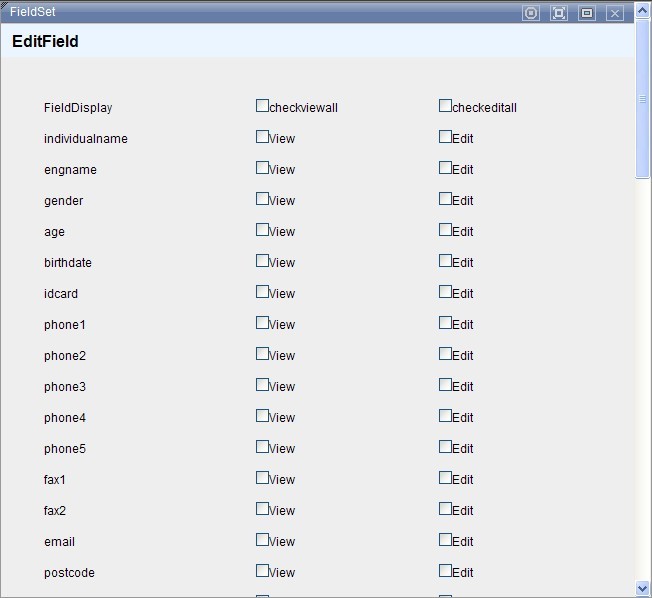Toggle View checkbox for gender
This screenshot has width=652, height=598.
(x=262, y=199)
